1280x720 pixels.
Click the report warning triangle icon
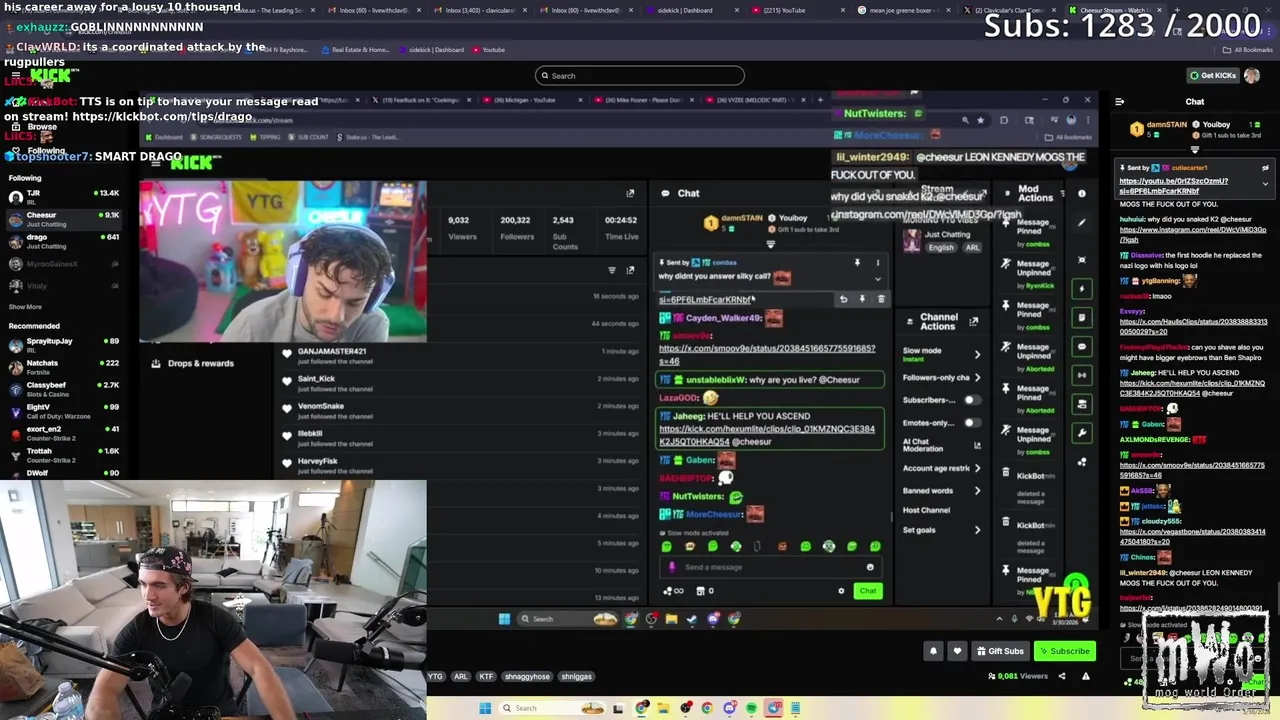[1085, 676]
